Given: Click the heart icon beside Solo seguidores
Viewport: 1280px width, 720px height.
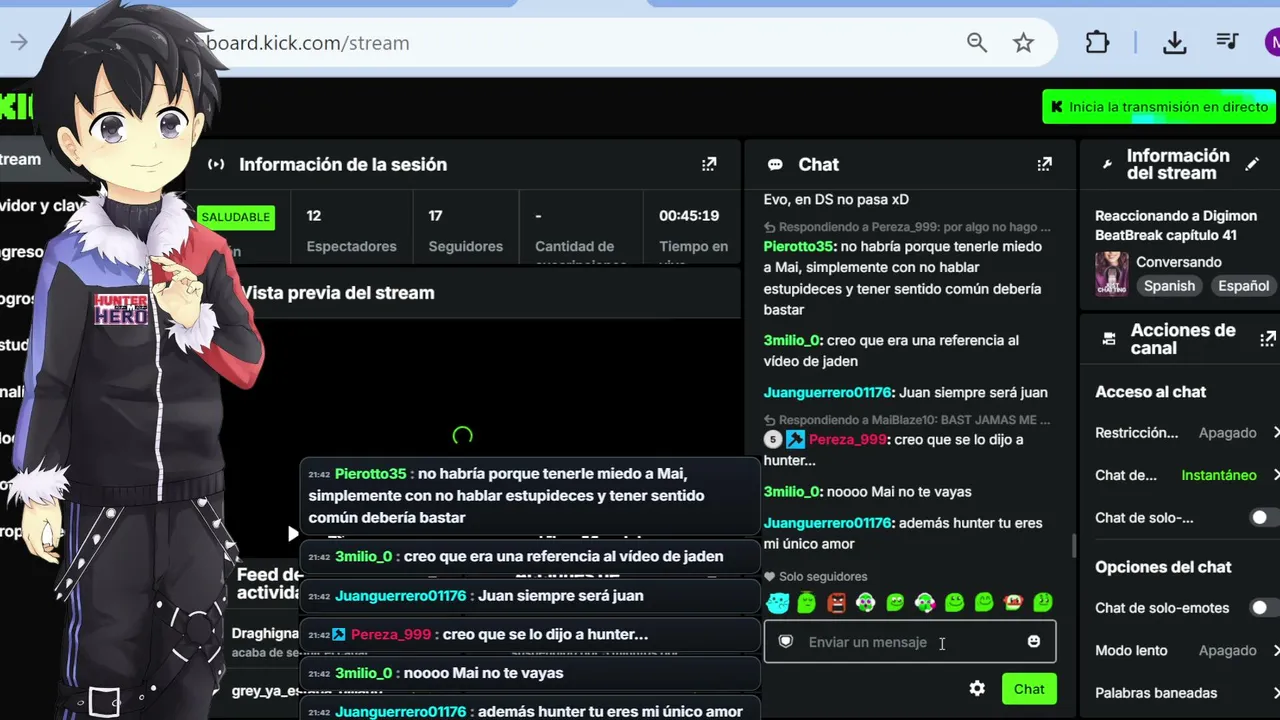Looking at the screenshot, I should 770,576.
